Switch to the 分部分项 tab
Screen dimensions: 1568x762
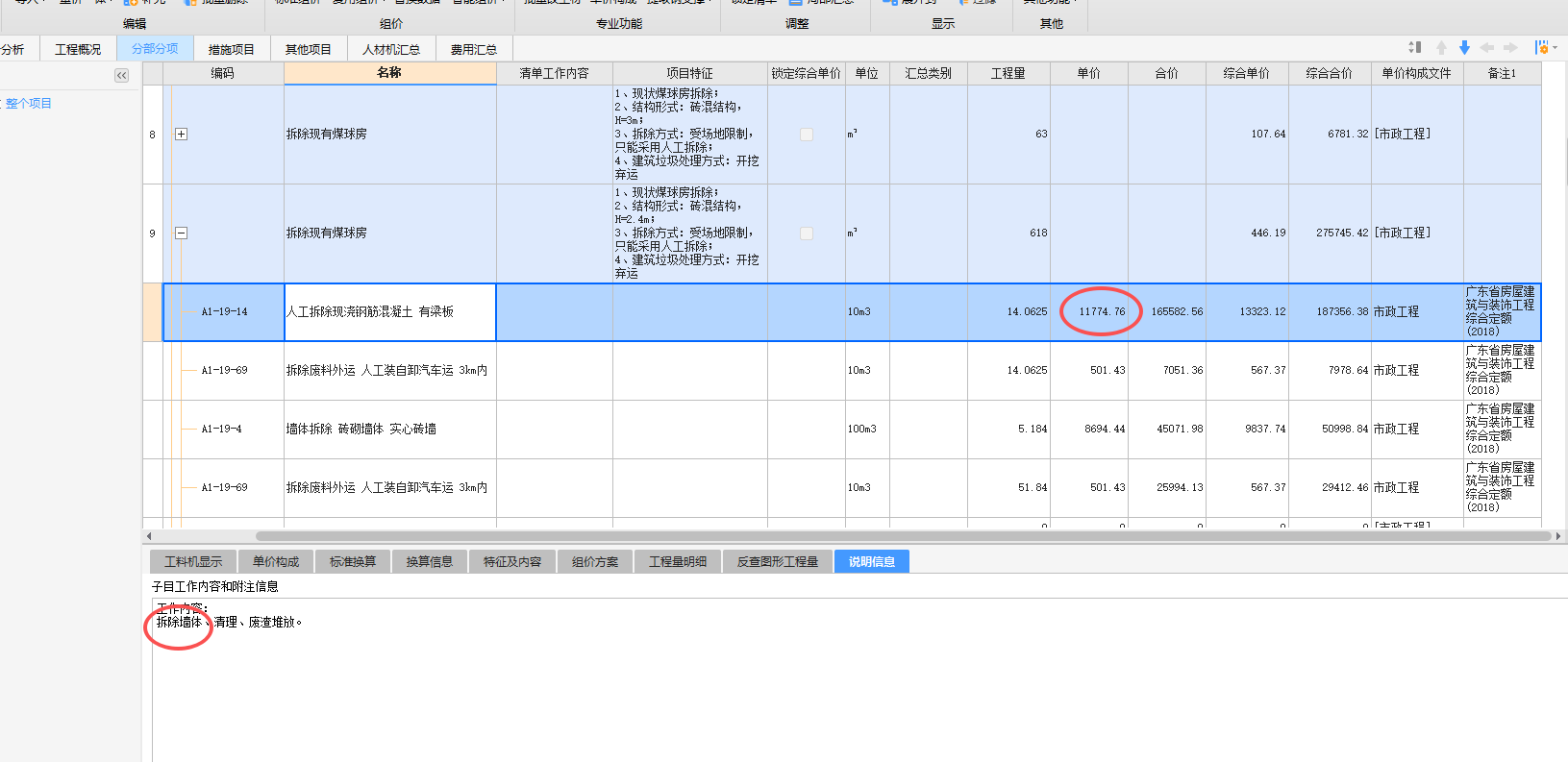pos(155,48)
